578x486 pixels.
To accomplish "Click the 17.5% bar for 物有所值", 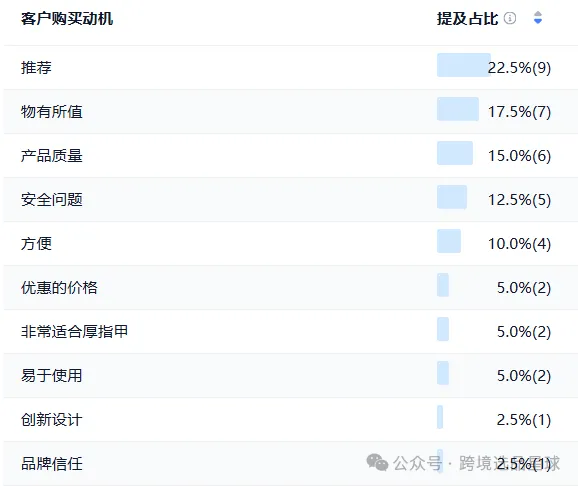I will coord(458,109).
